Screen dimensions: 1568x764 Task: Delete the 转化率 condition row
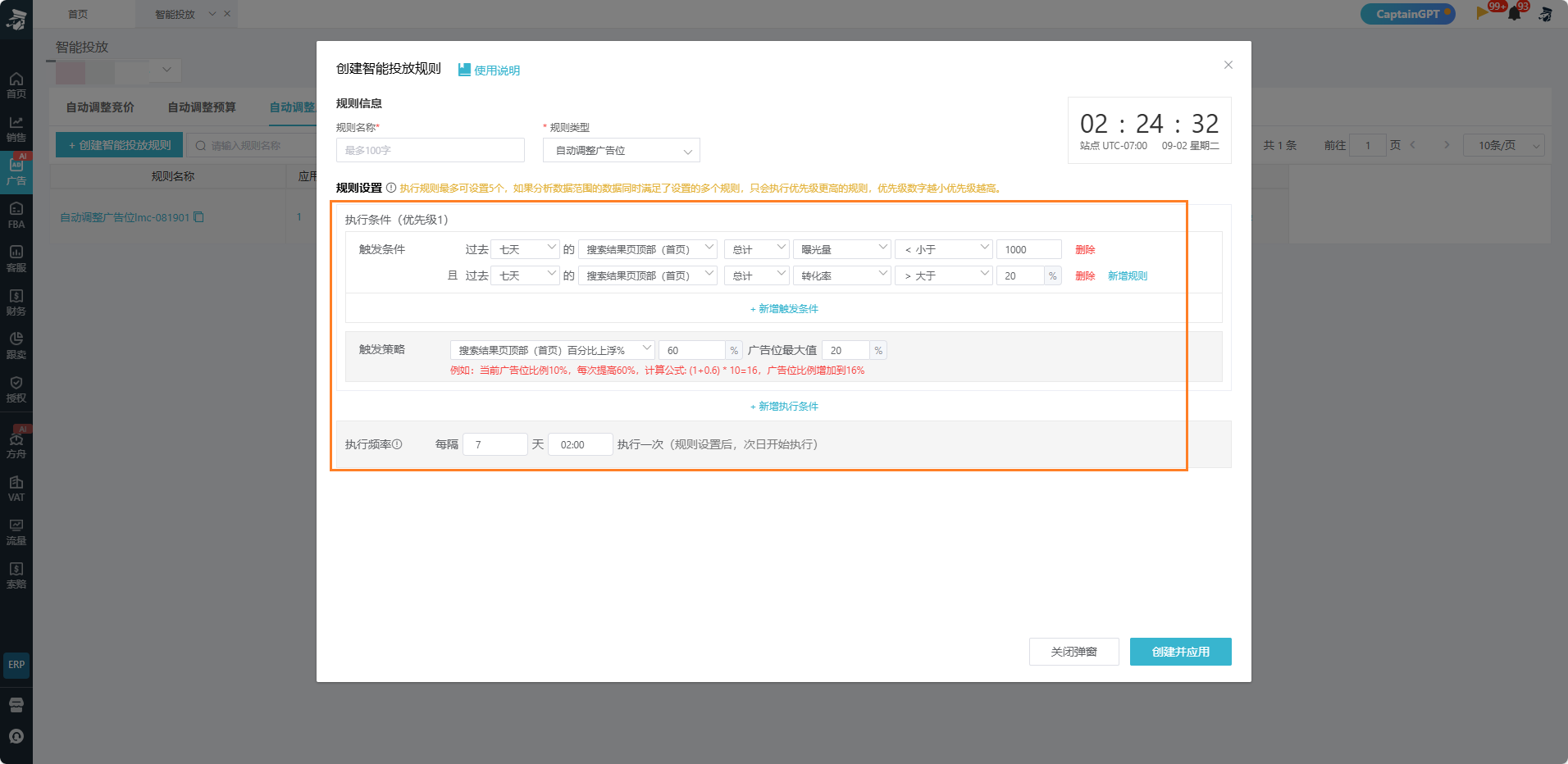click(x=1085, y=276)
